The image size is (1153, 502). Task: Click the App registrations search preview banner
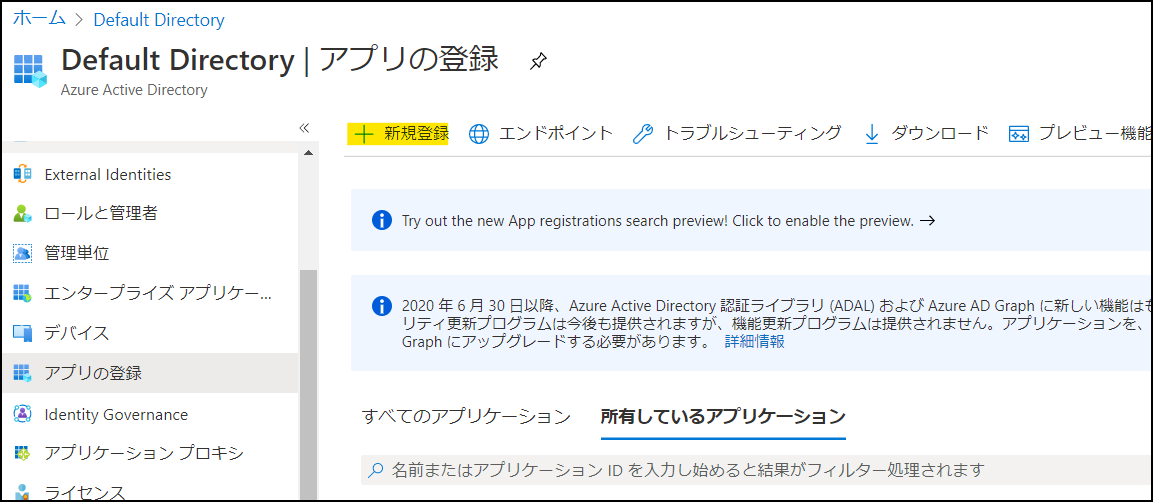point(752,220)
